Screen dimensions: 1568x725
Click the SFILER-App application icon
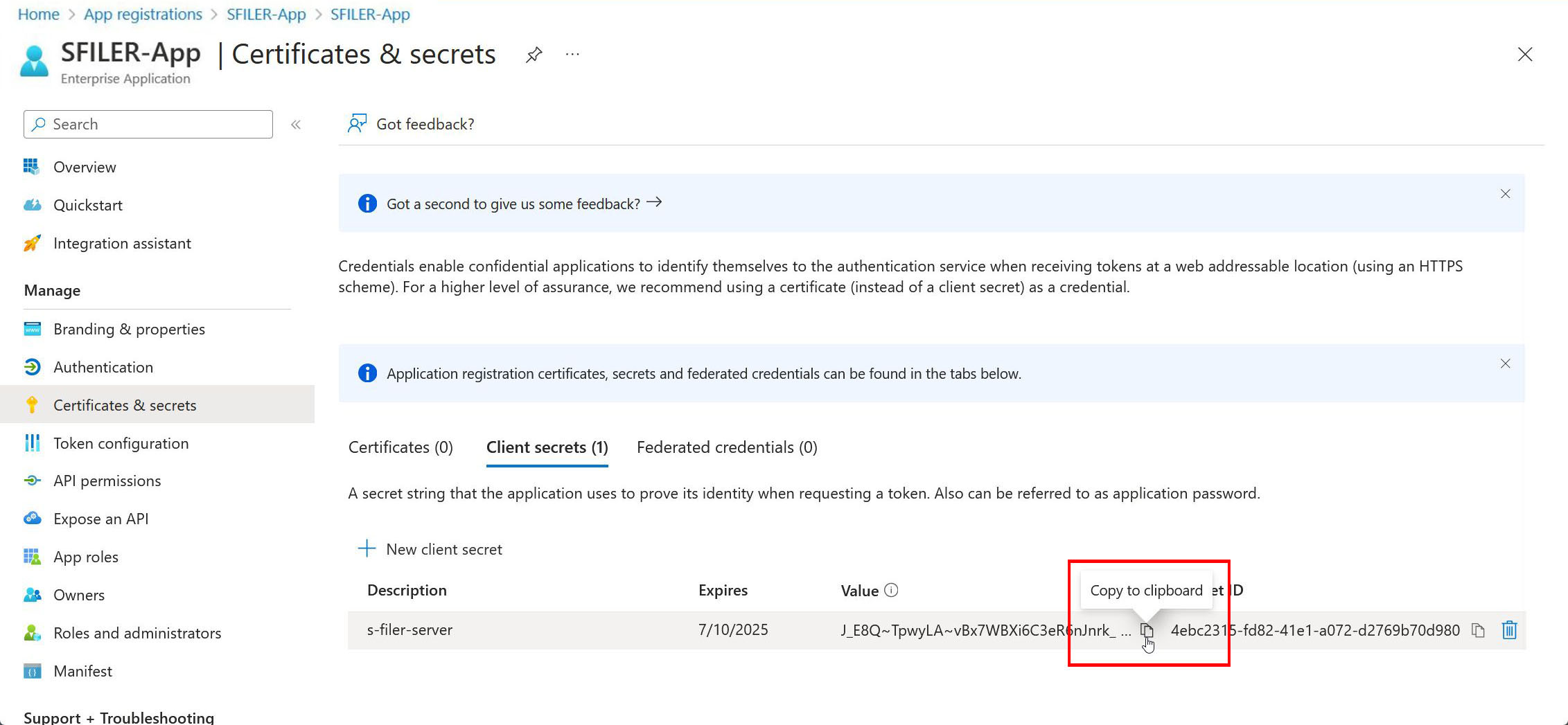34,61
